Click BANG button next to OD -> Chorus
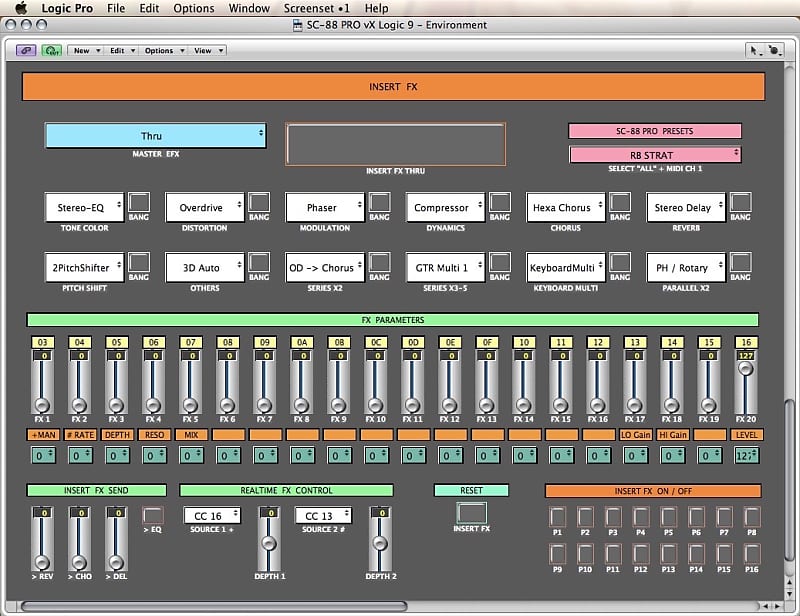This screenshot has height=616, width=800. click(380, 262)
